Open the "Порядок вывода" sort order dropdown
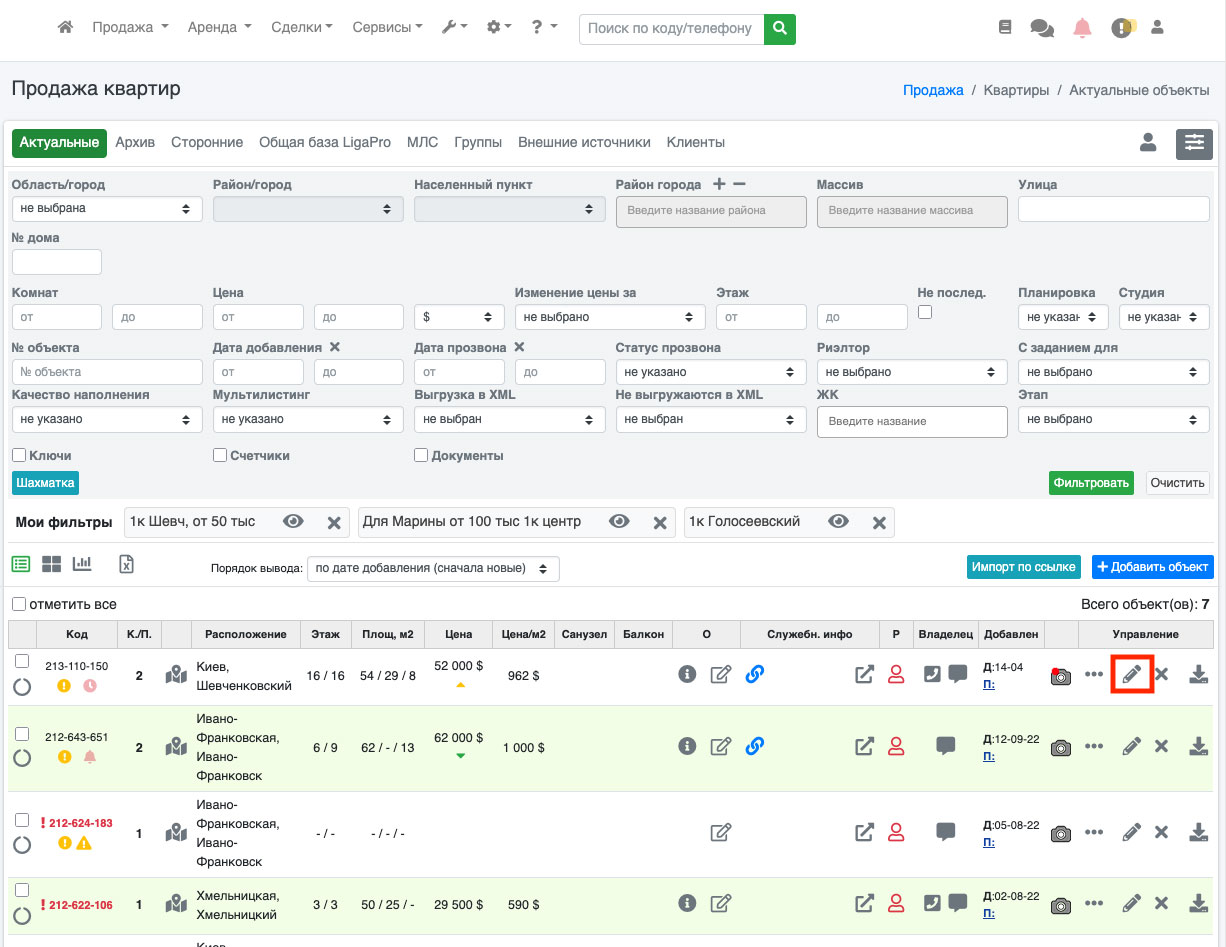The width and height of the screenshot is (1226, 947). point(433,568)
